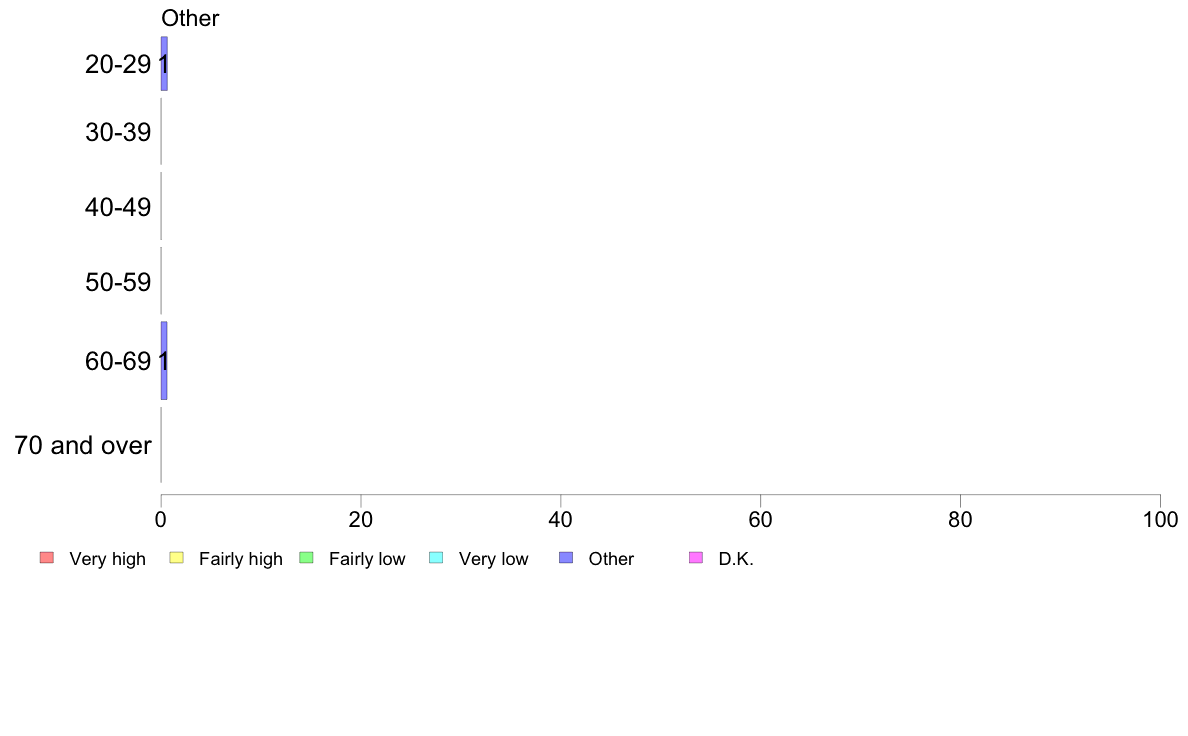Click the 40-49 age group label
The height and width of the screenshot is (736, 1188).
[x=118, y=207]
